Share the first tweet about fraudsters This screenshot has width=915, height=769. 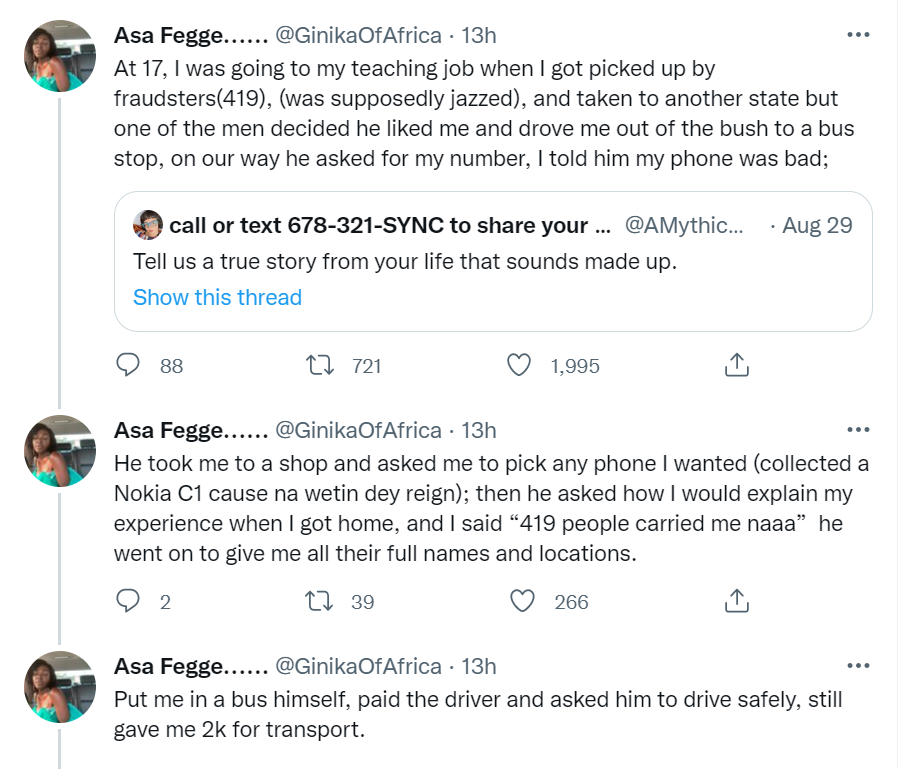[735, 366]
